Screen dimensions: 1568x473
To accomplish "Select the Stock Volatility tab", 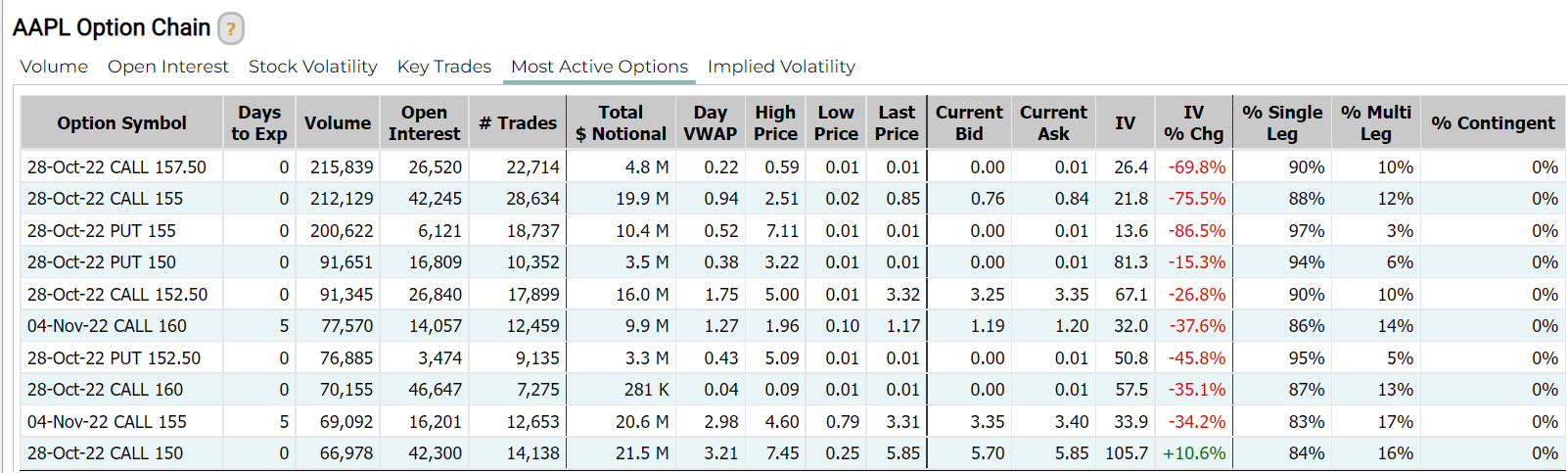I will point(312,67).
